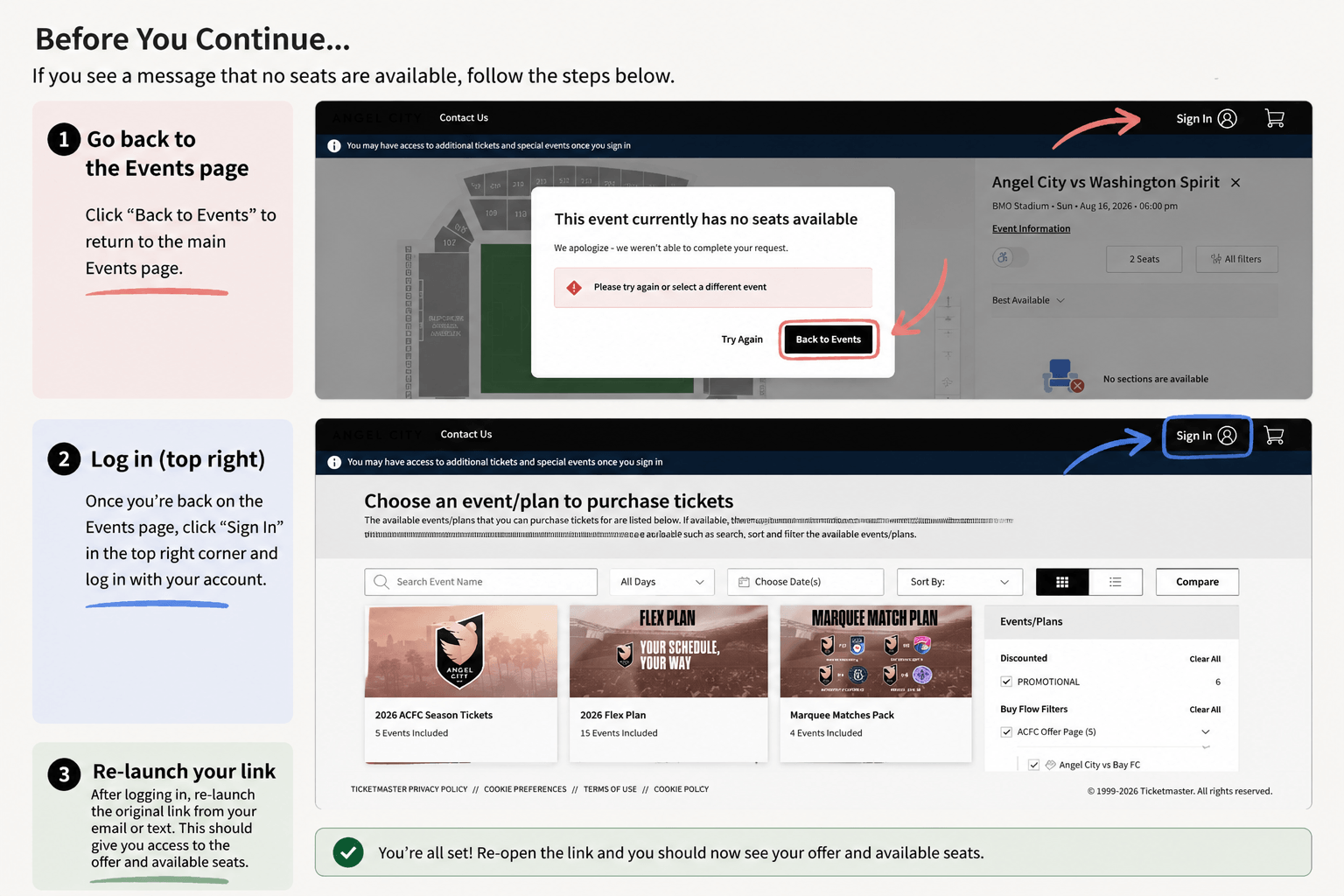Screen dimensions: 1344x896
Task: Open Ticketmaster Privacy Policy link
Action: click(409, 789)
